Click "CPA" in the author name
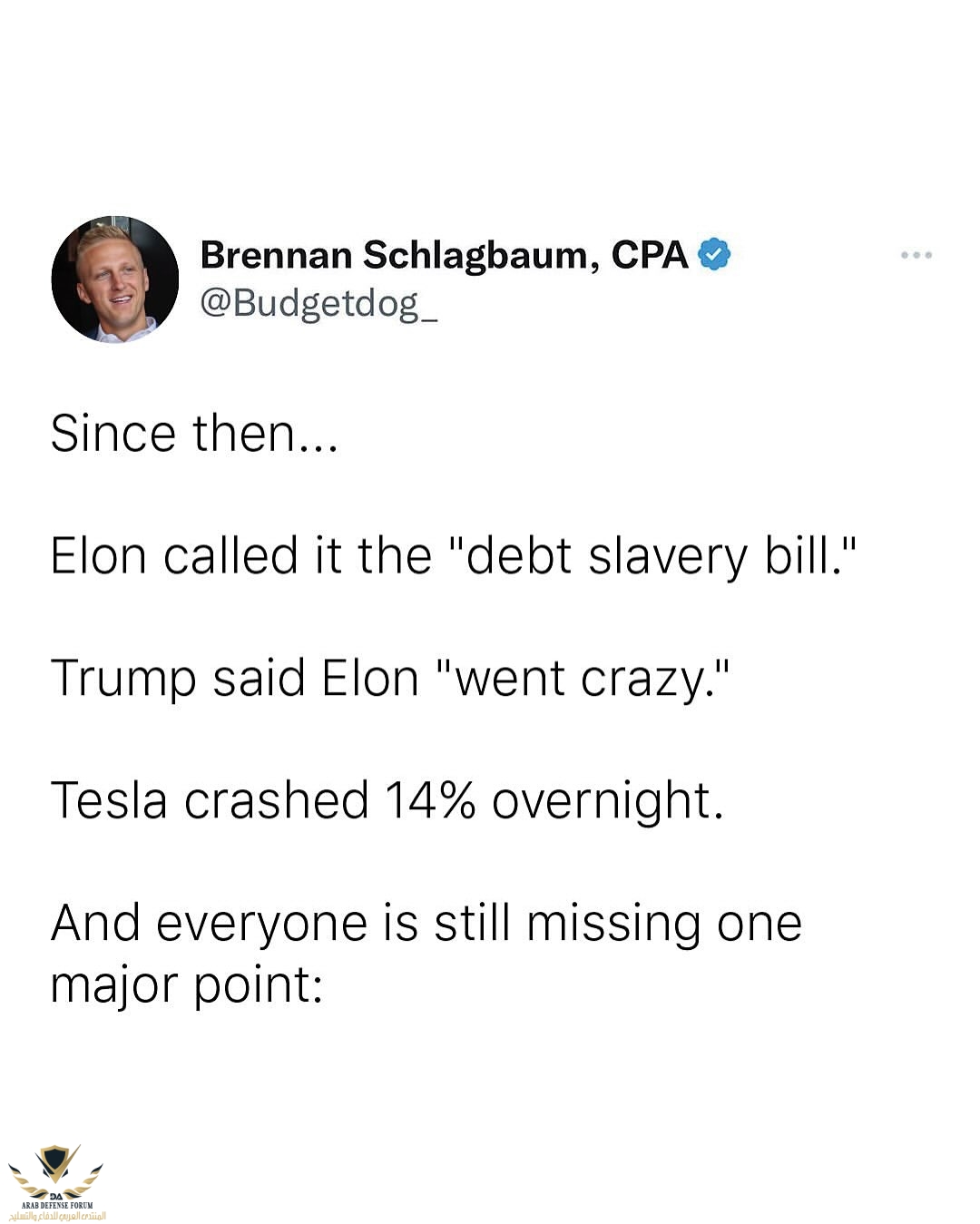The height and width of the screenshot is (1224, 980). tap(650, 255)
